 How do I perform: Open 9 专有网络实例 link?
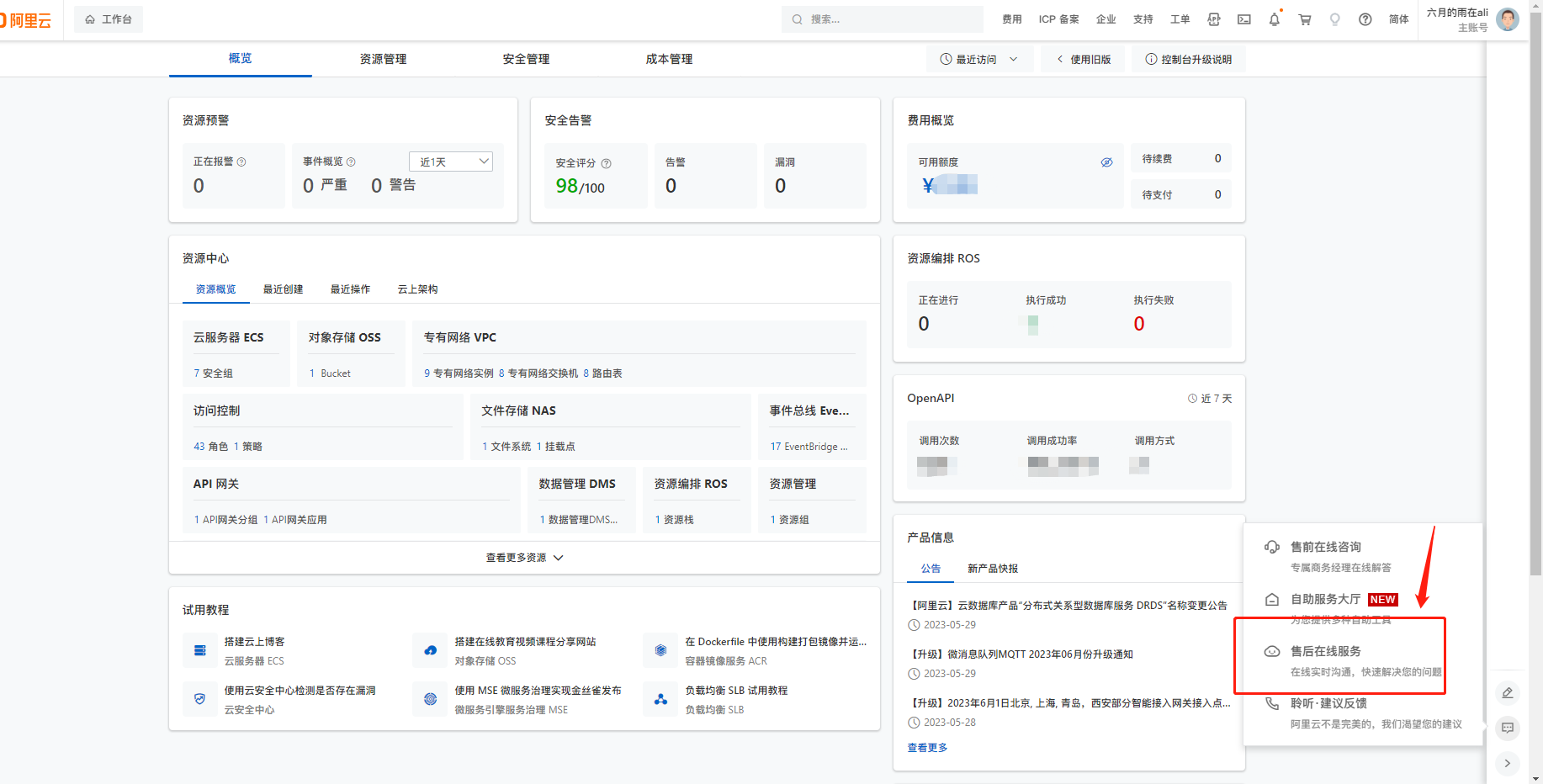[x=459, y=373]
